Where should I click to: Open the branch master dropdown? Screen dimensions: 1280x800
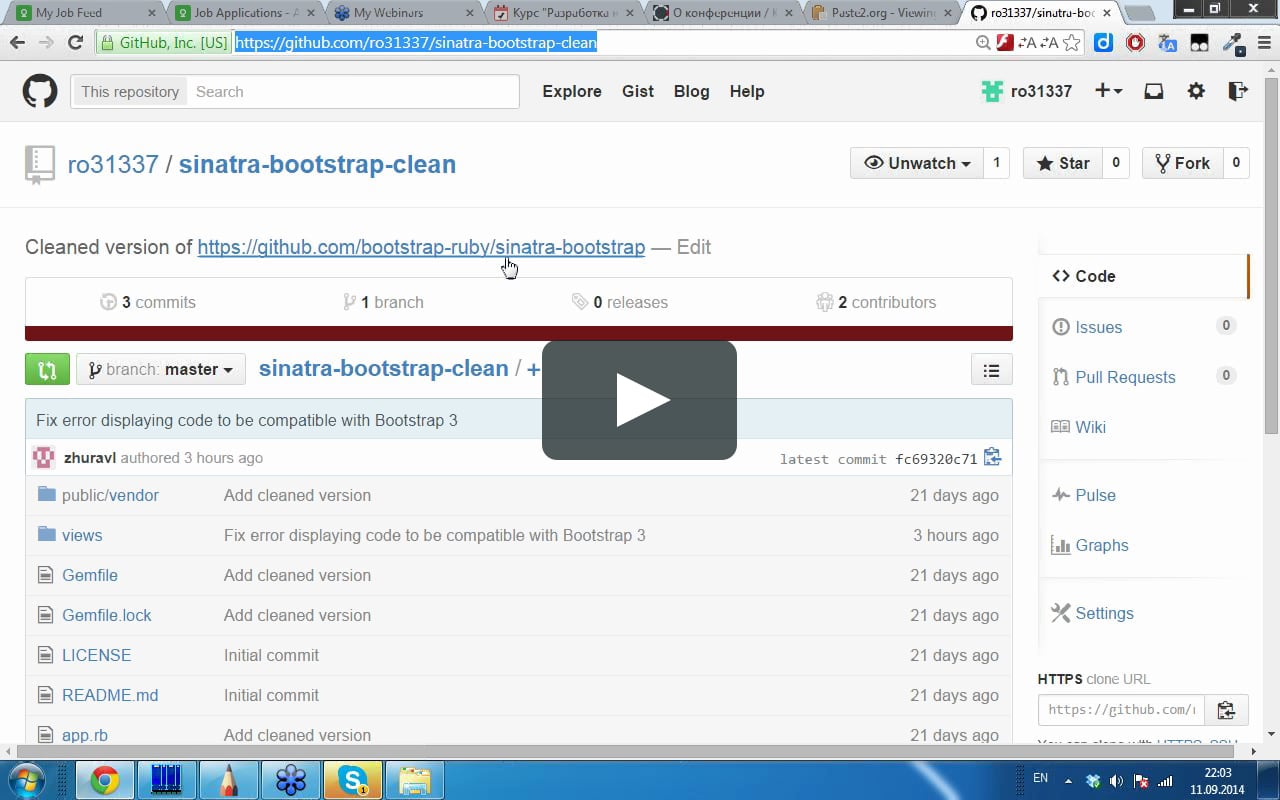[x=161, y=369]
